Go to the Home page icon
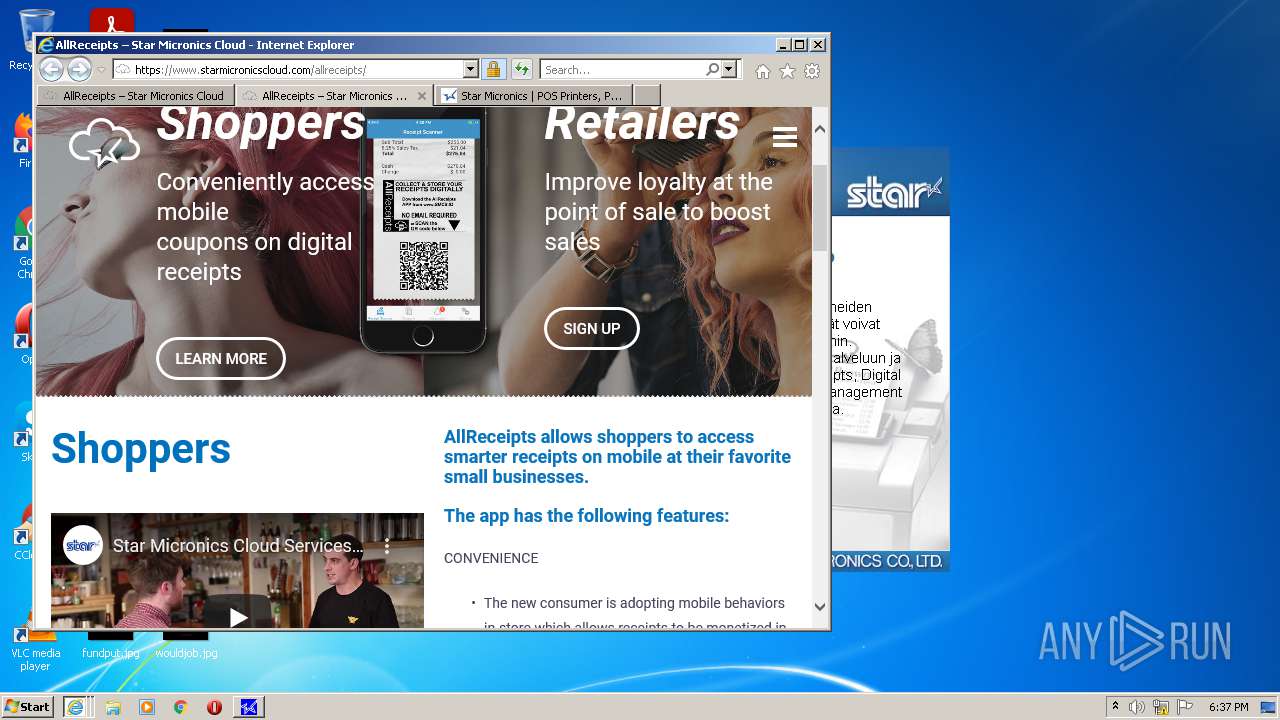 (763, 71)
